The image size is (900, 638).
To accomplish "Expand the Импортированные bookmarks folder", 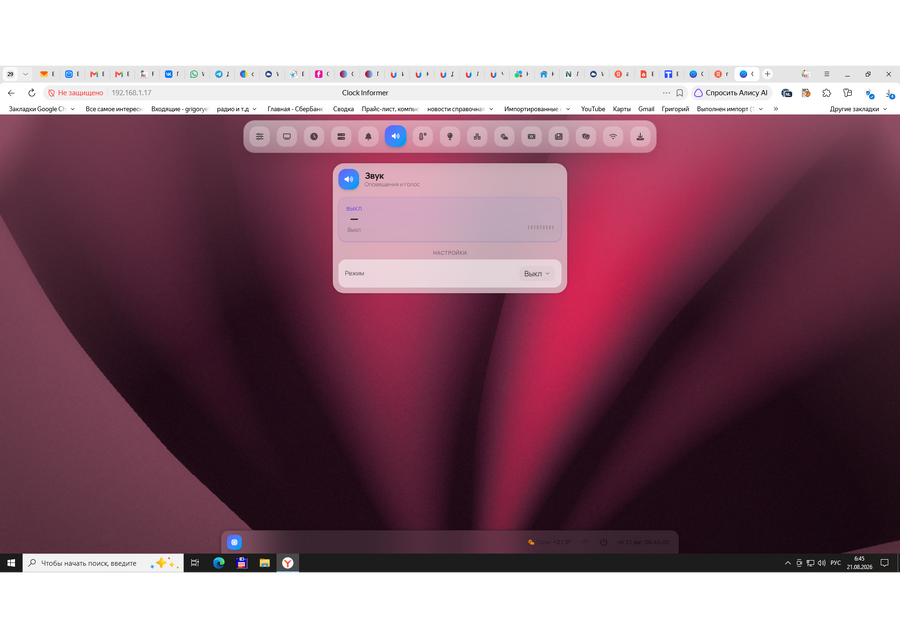I will click(x=537, y=109).
